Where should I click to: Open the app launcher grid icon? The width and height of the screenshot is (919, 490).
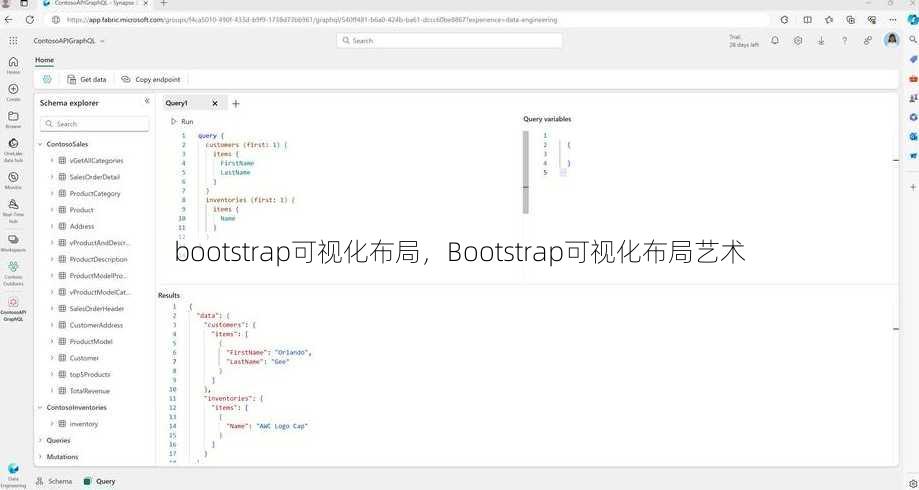pyautogui.click(x=13, y=40)
